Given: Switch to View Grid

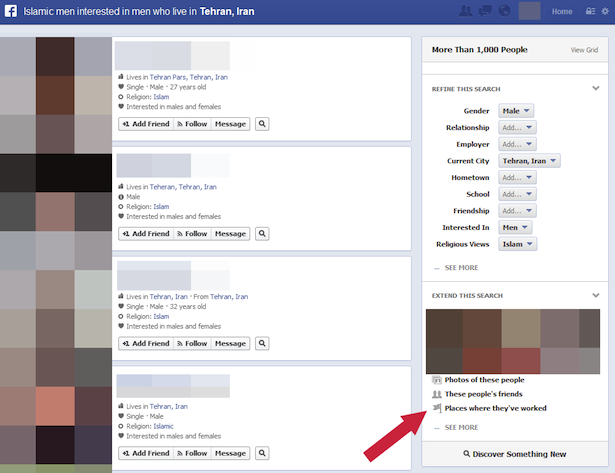Looking at the screenshot, I should (x=584, y=50).
